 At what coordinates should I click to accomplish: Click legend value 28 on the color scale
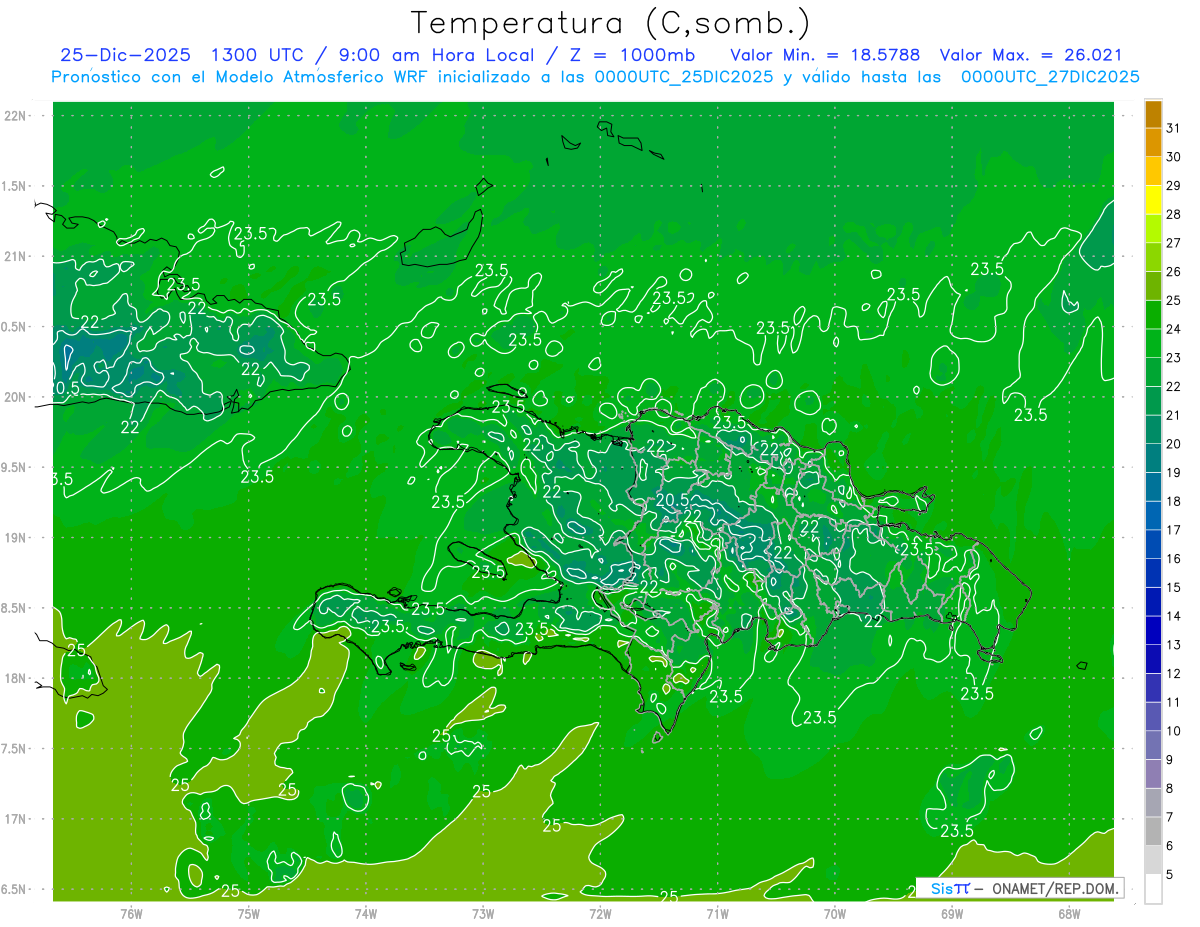(x=1174, y=215)
